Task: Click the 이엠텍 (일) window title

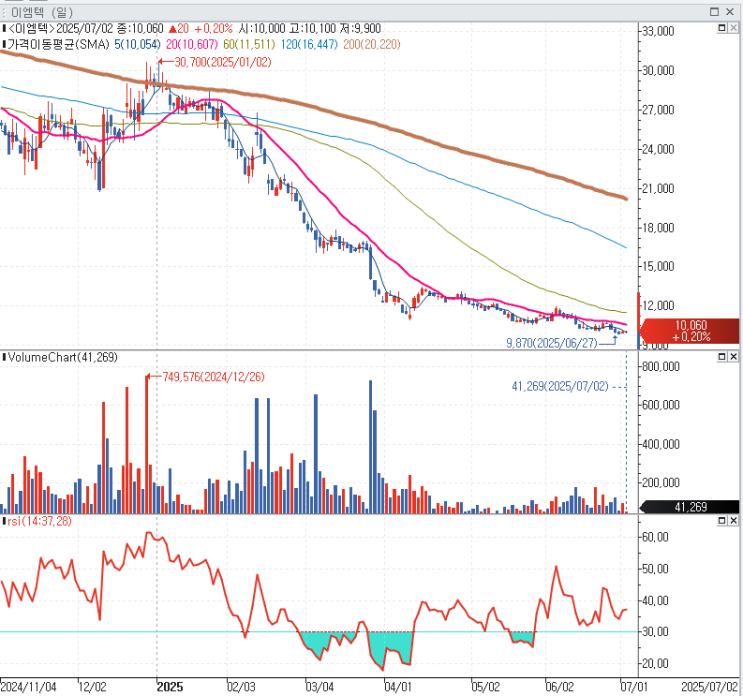Action: click(42, 12)
